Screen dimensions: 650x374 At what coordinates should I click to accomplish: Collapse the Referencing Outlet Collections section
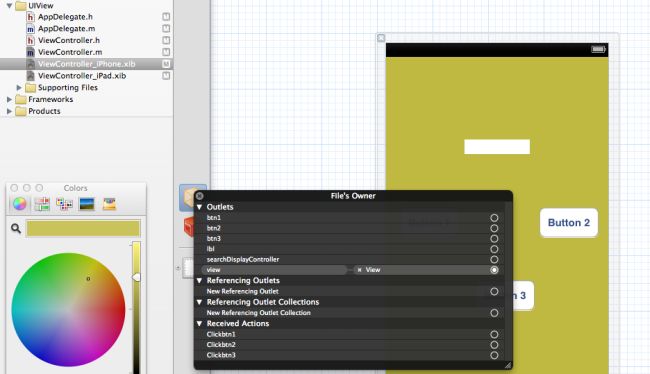pos(199,302)
